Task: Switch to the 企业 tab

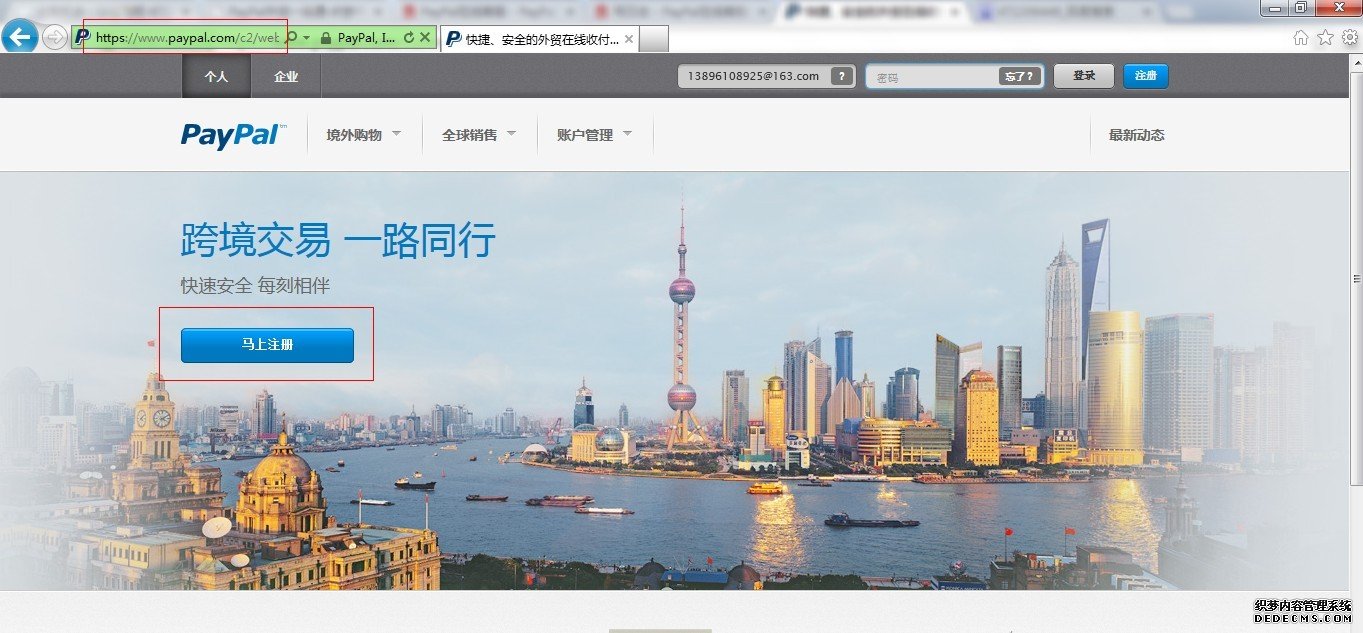Action: coord(285,75)
